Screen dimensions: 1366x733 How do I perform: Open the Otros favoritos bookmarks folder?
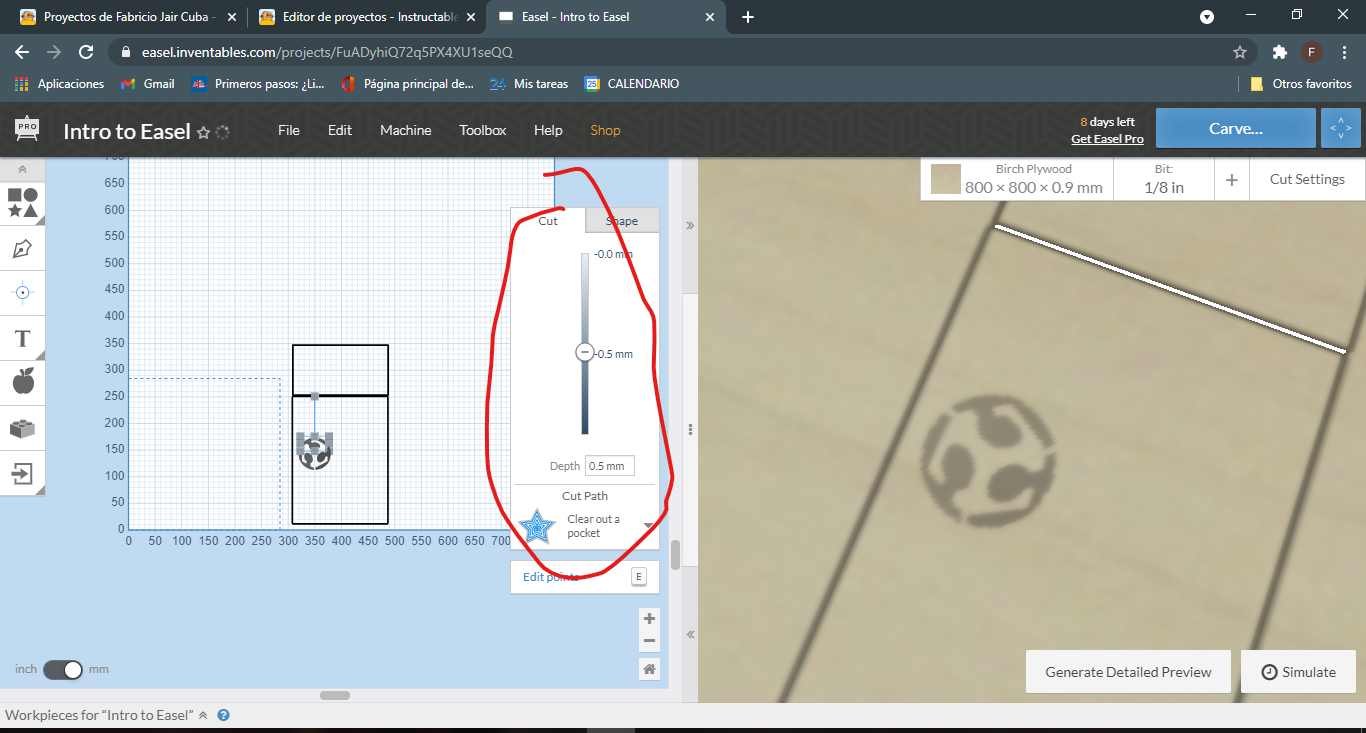click(1301, 84)
